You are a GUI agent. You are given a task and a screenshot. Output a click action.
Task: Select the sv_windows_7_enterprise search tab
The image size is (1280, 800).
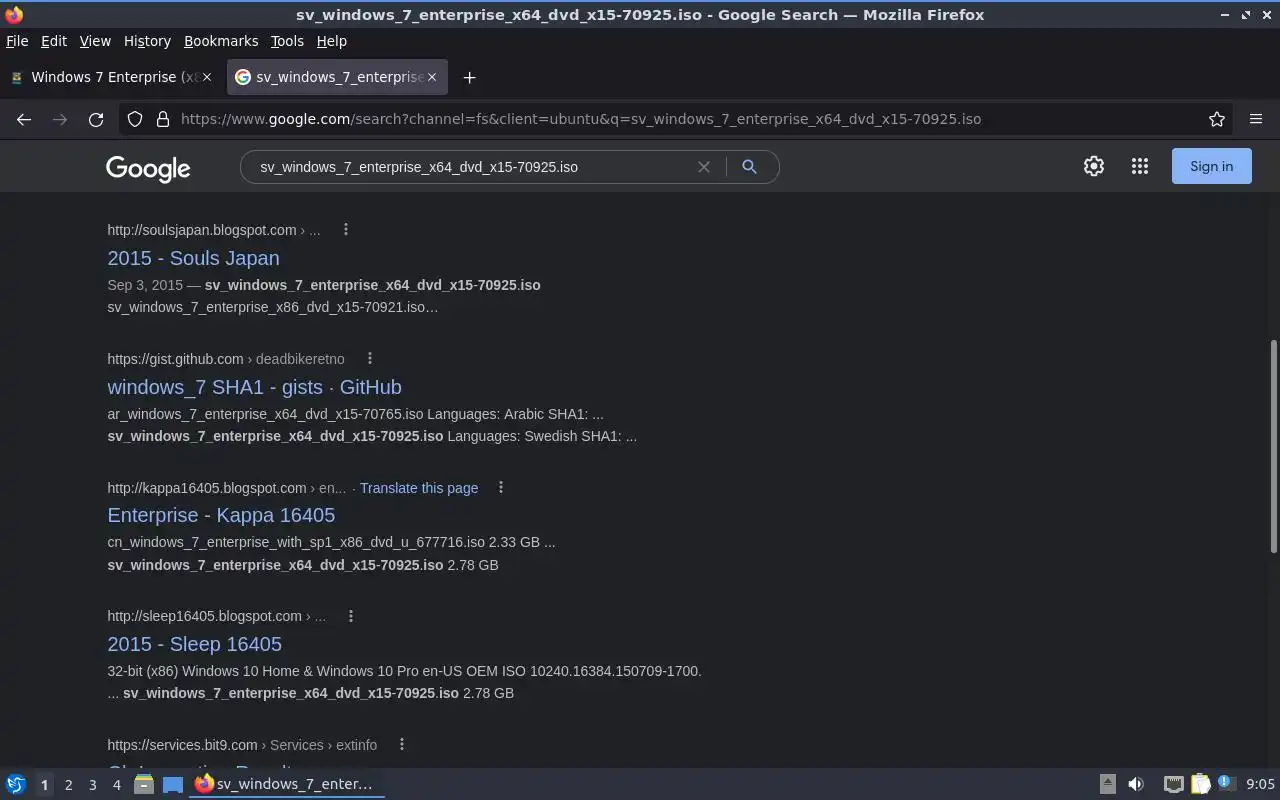[337, 77]
